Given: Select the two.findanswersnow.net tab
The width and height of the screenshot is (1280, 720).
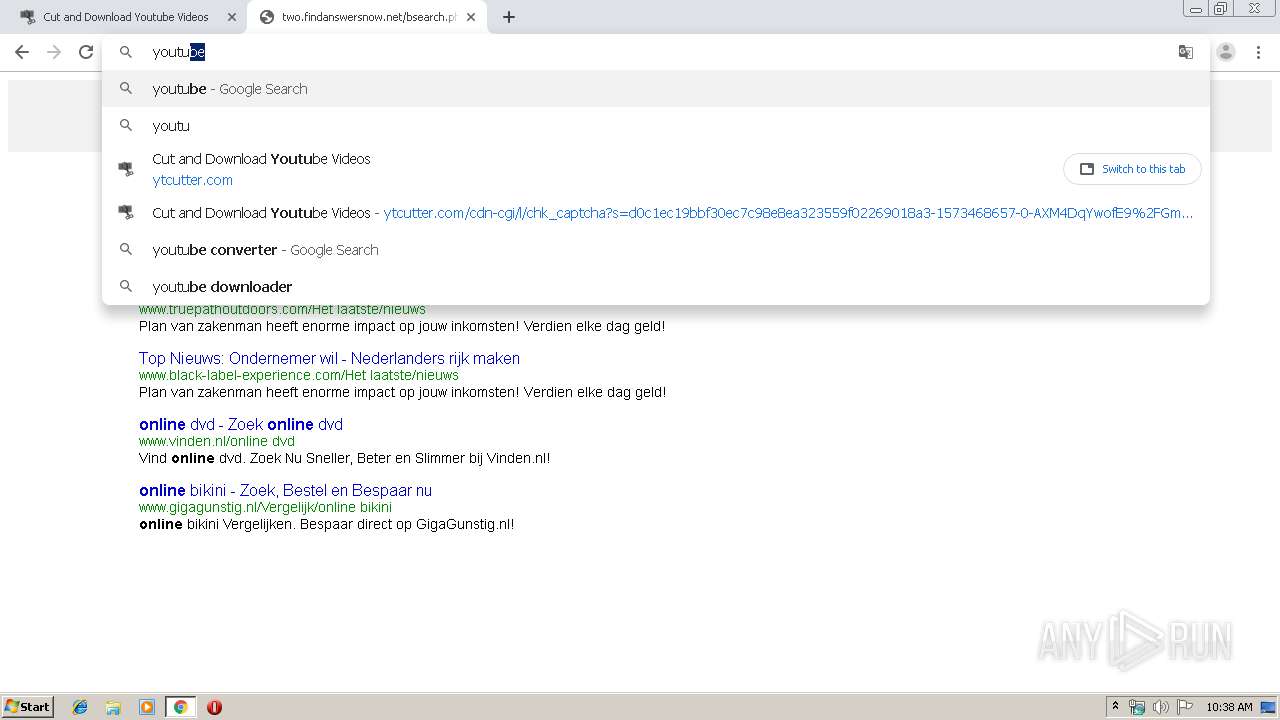Looking at the screenshot, I should click(x=368, y=17).
